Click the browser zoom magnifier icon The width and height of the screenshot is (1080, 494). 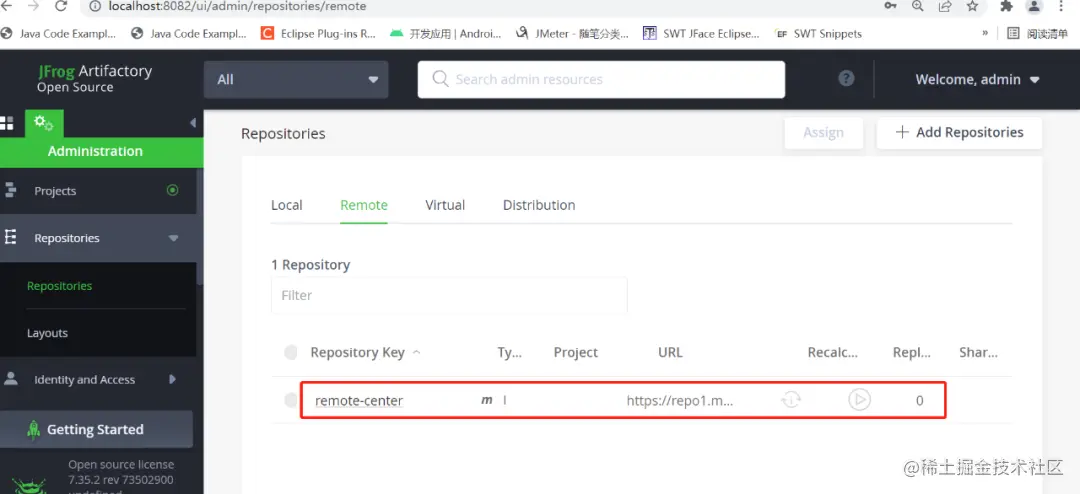[917, 6]
